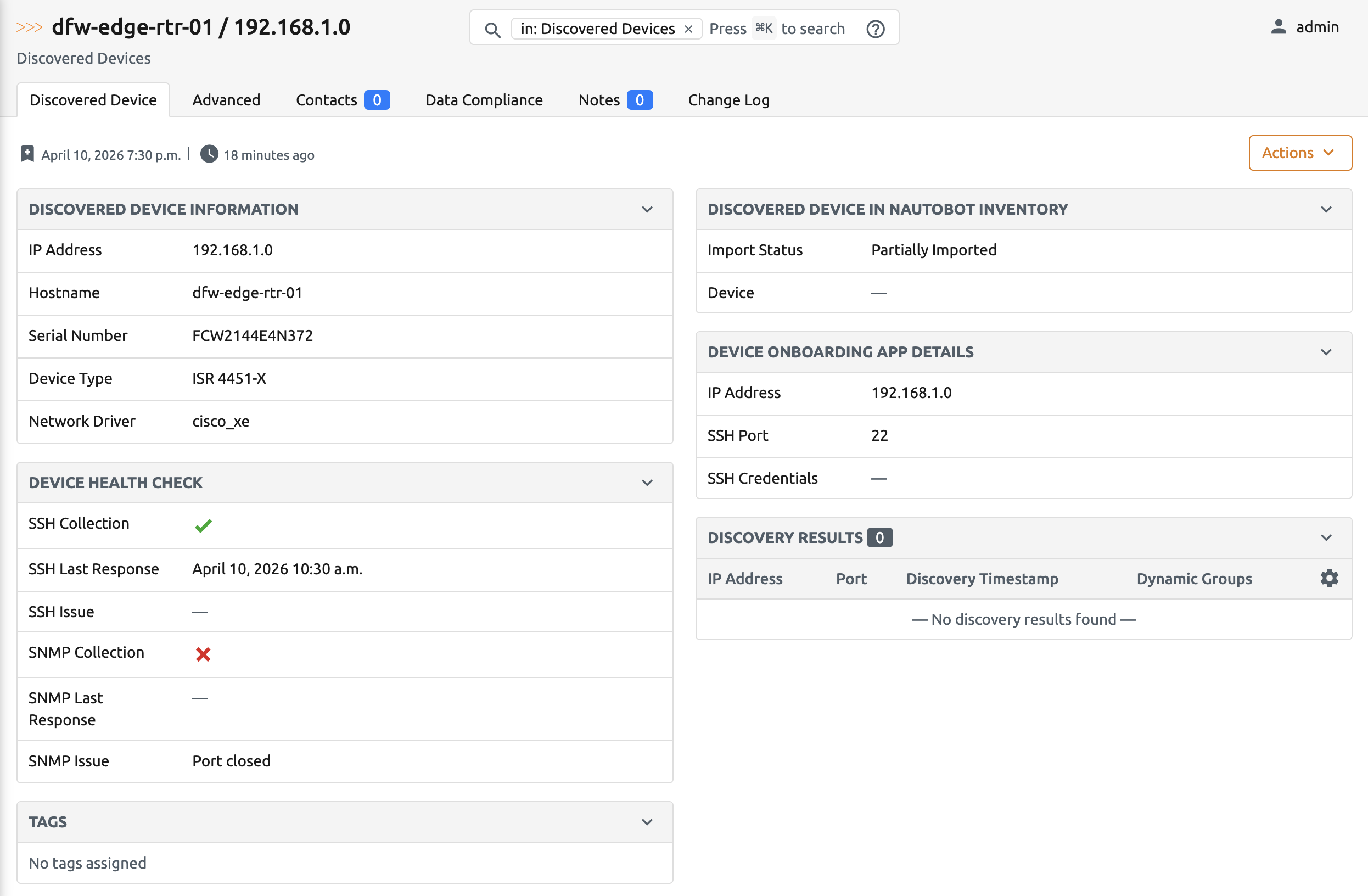Image resolution: width=1368 pixels, height=896 pixels.
Task: Open the search help question icon
Action: pos(875,29)
